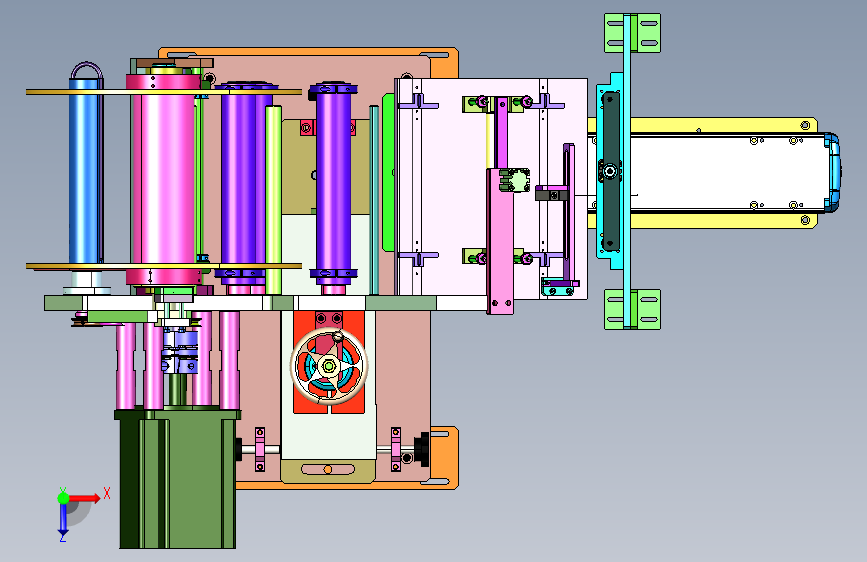Pick the blue shaft coupling above the motor
This screenshot has width=867, height=562.
(x=180, y=351)
